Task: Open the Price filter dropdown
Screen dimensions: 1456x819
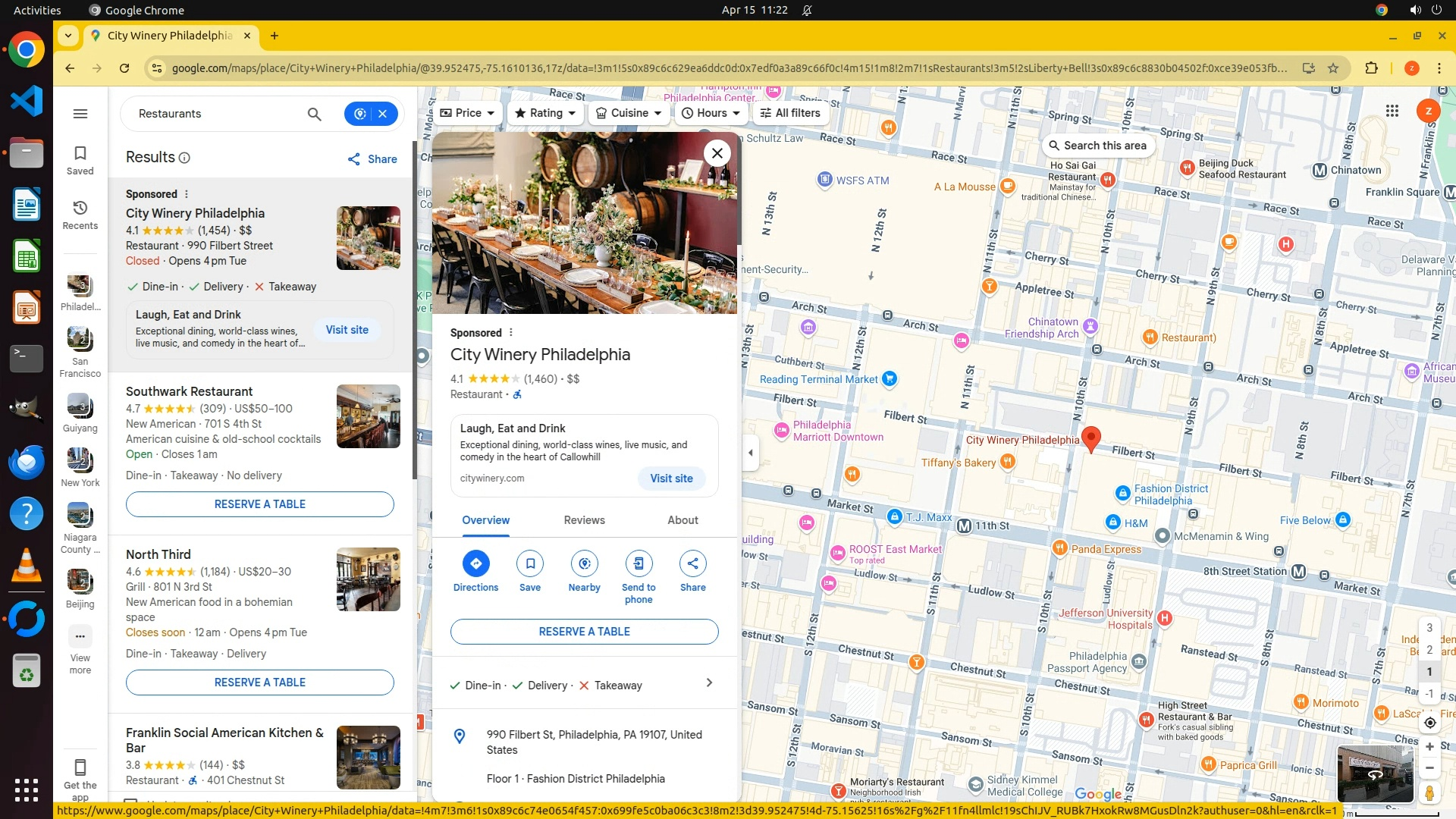Action: pyautogui.click(x=468, y=113)
